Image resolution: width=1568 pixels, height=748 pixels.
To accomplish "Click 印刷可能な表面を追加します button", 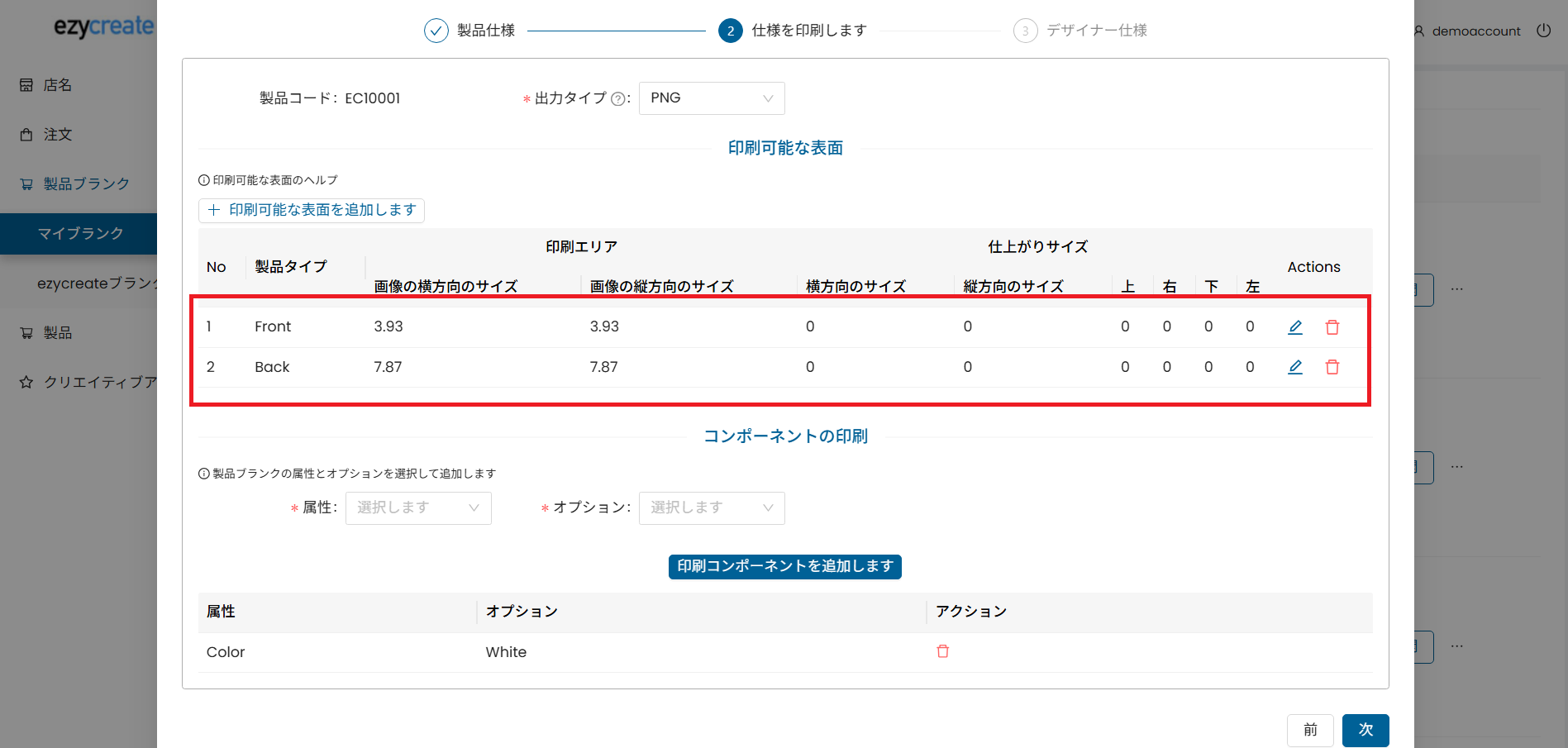I will pos(312,210).
